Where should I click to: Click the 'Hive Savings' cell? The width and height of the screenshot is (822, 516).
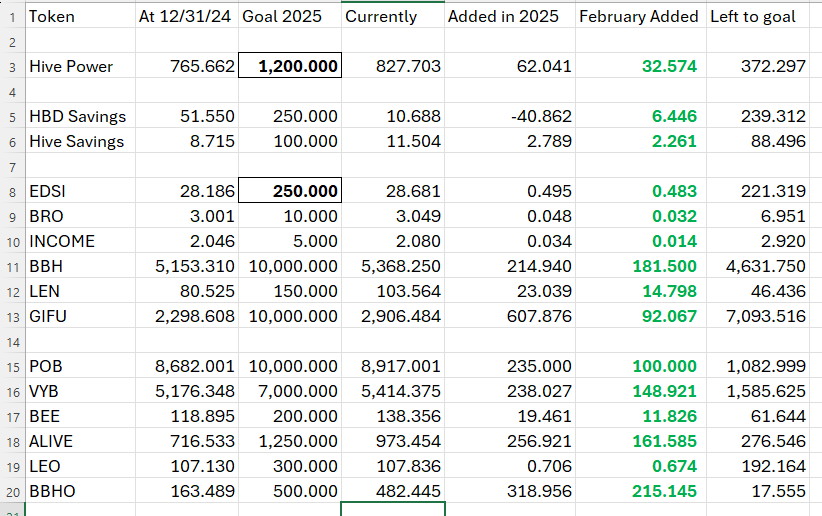(x=80, y=141)
